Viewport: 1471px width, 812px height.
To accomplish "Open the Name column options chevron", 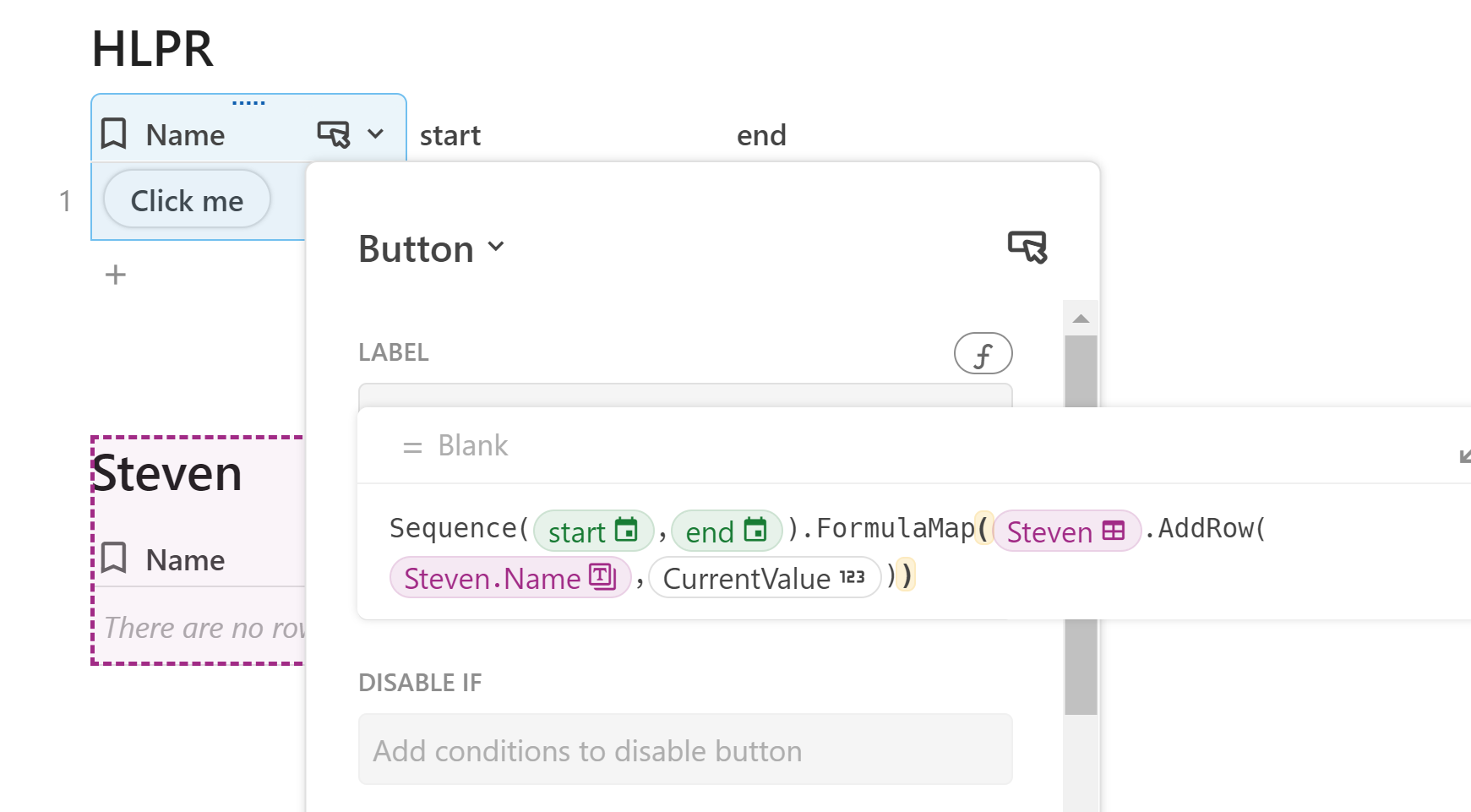I will click(x=376, y=134).
